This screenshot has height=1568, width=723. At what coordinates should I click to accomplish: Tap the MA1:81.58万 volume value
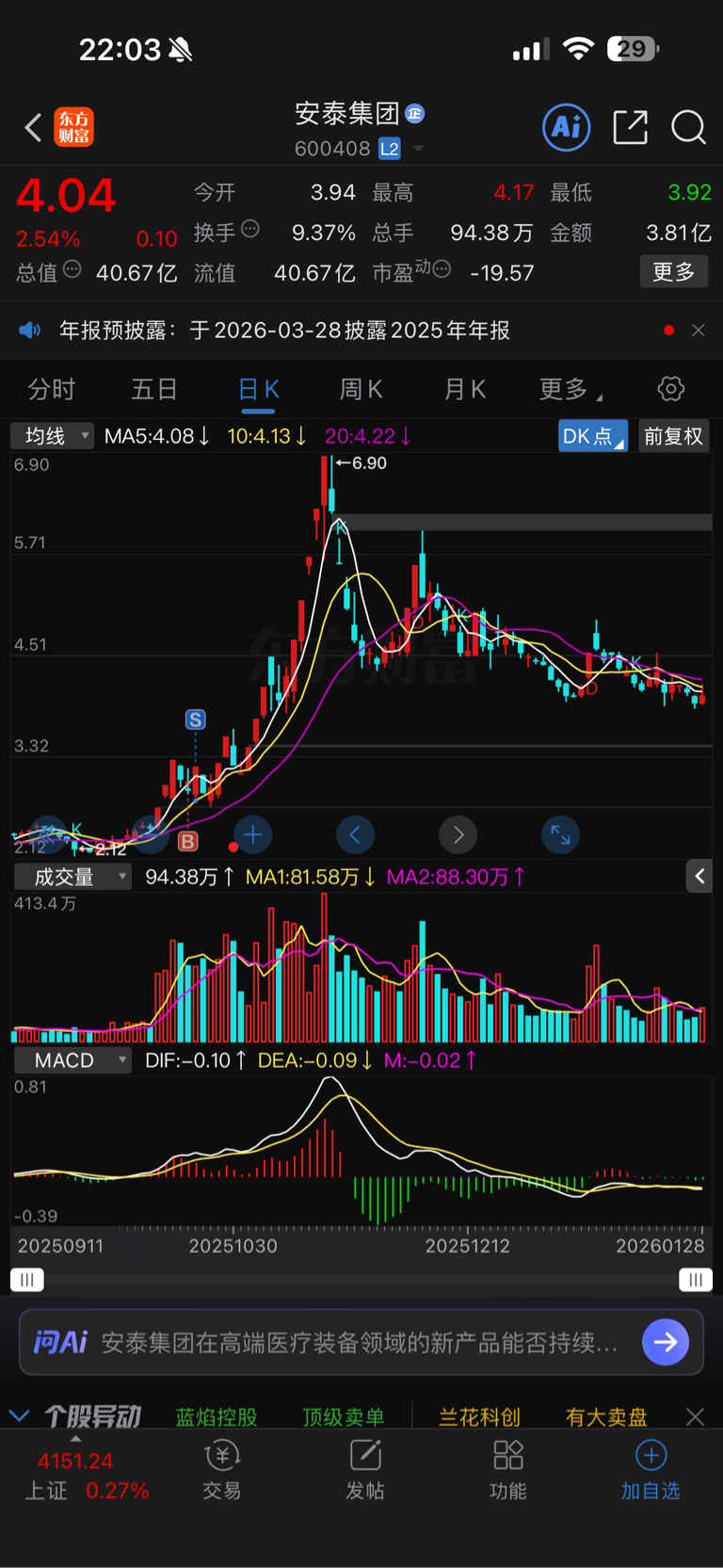tap(311, 877)
